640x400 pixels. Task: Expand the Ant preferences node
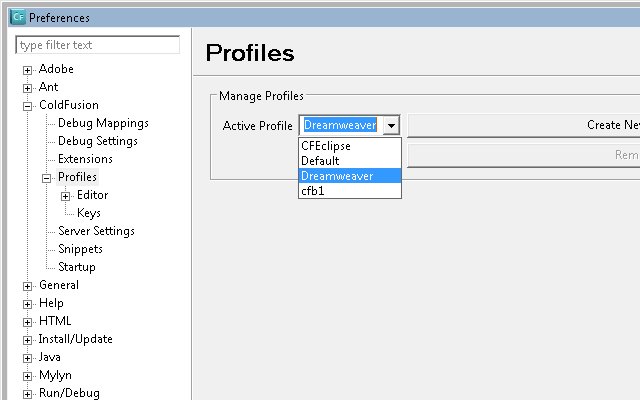click(27, 88)
